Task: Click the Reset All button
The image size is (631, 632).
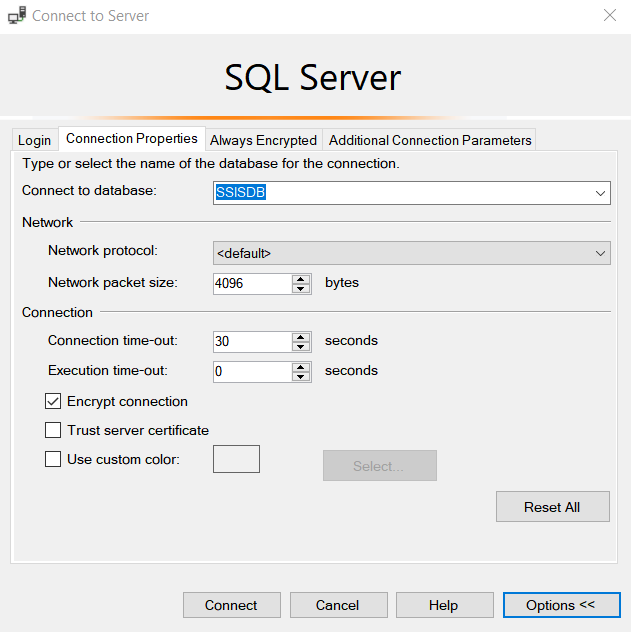Action: (x=552, y=507)
